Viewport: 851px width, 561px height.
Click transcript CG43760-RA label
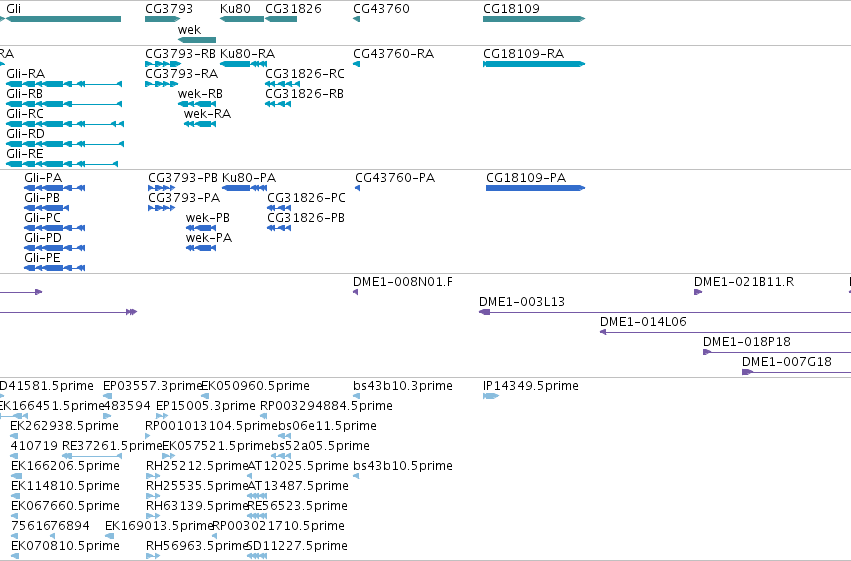(x=393, y=54)
